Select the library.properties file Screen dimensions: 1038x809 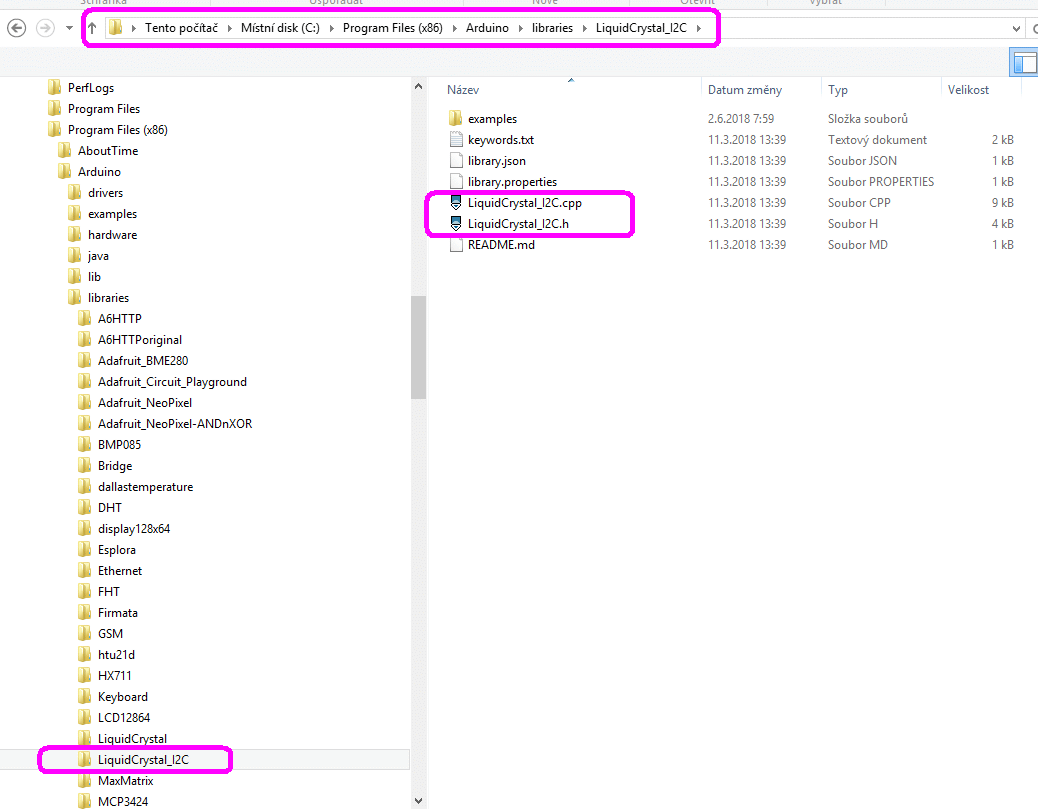pos(512,182)
